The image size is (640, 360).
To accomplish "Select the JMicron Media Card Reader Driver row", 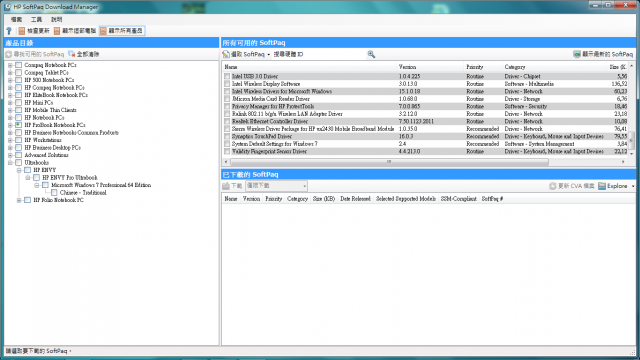I will coord(426,99).
